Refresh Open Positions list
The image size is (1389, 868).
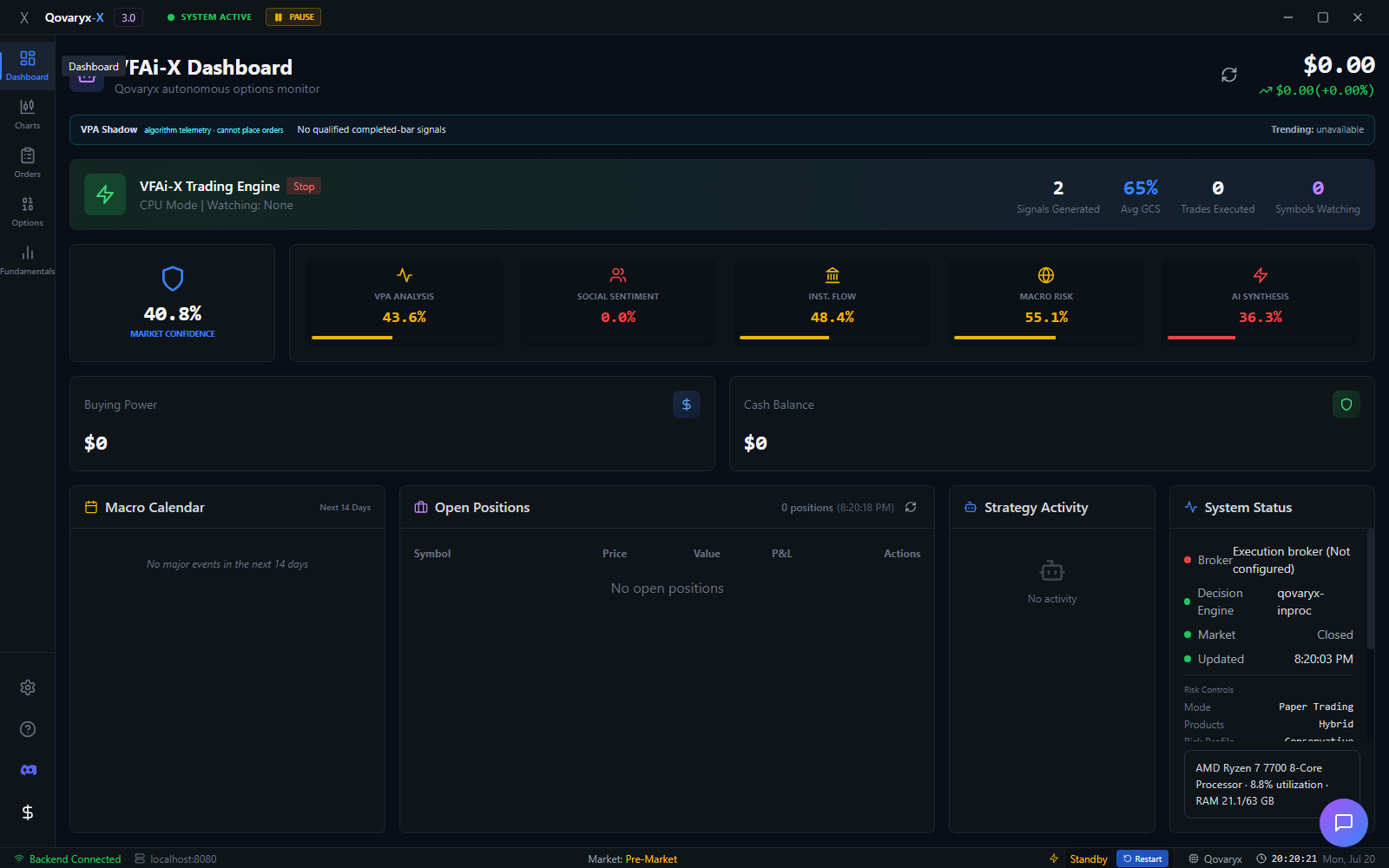point(911,507)
